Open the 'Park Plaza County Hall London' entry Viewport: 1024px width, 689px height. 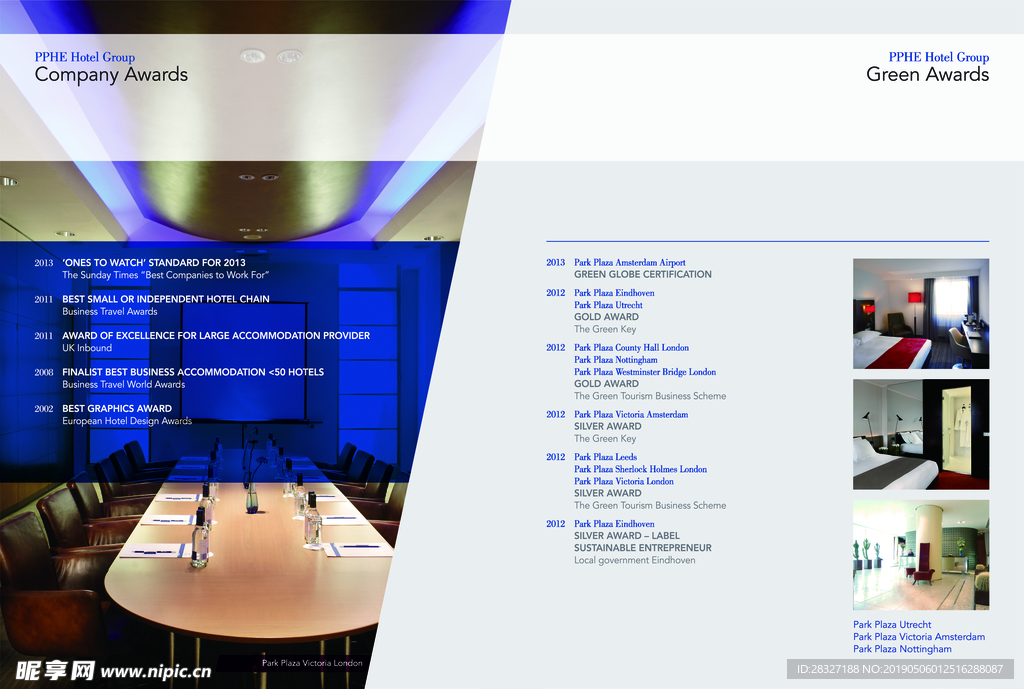point(631,348)
